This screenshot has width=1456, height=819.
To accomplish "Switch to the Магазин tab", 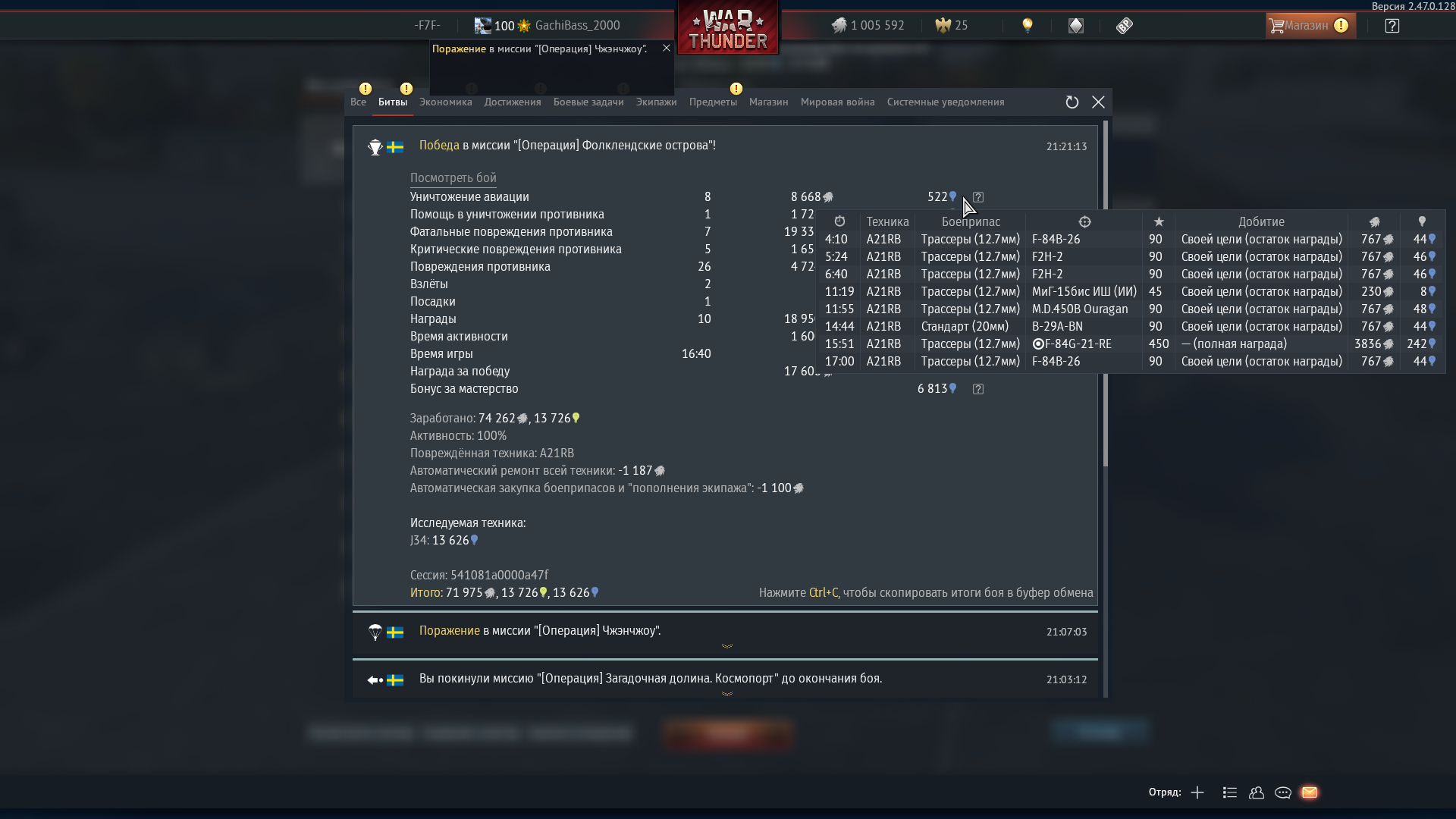I will click(x=769, y=102).
